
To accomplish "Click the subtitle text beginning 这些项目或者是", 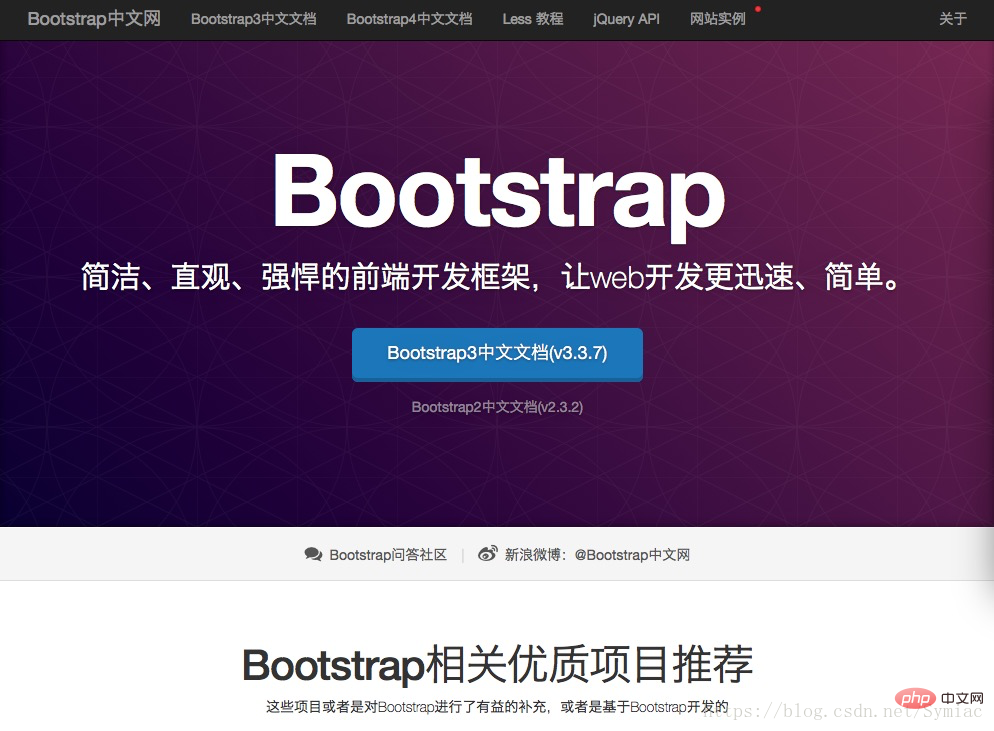I will (497, 706).
